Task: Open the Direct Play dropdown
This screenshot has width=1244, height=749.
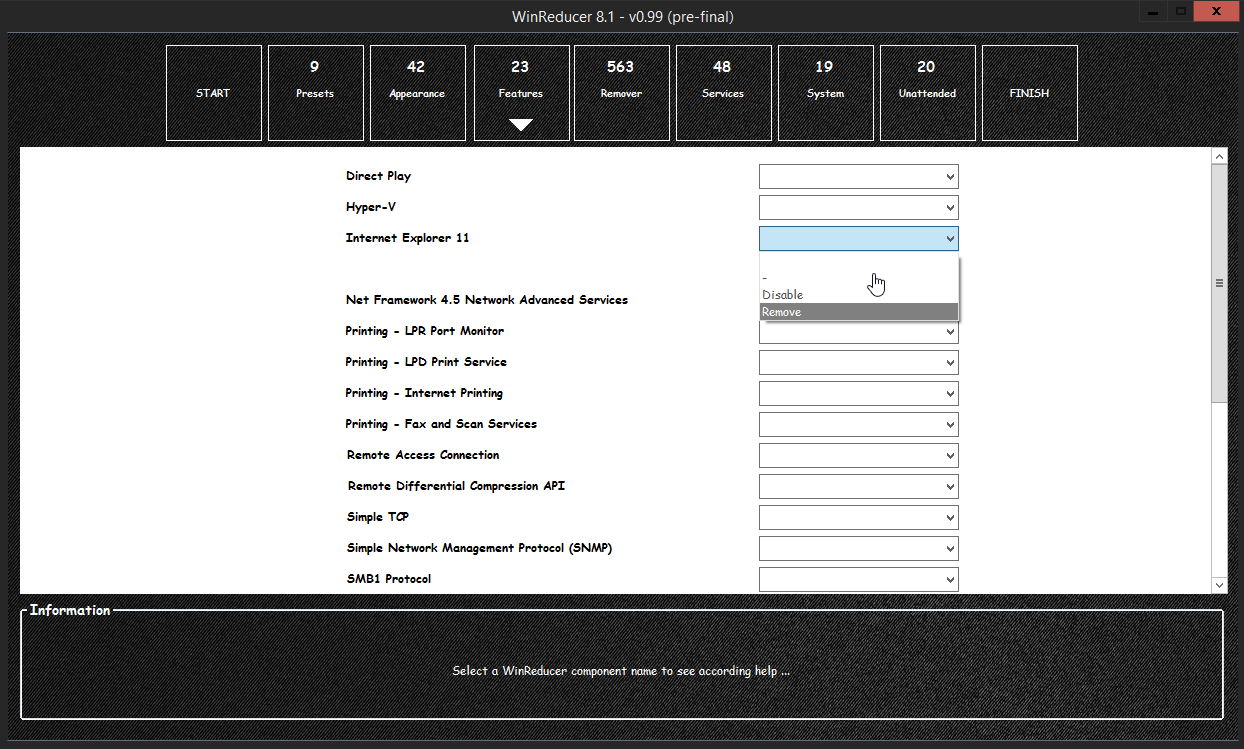Action: pyautogui.click(x=858, y=177)
